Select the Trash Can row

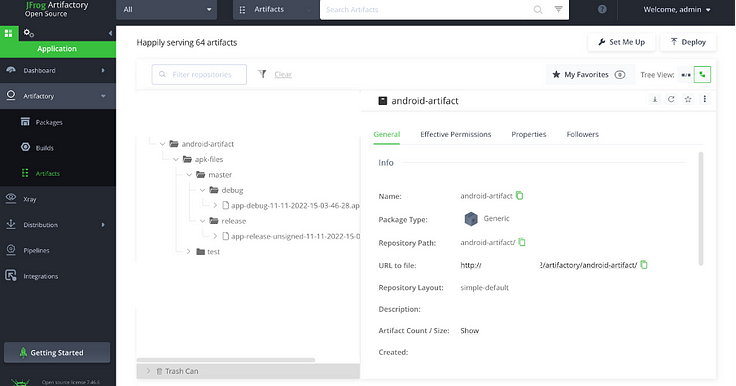coord(248,371)
